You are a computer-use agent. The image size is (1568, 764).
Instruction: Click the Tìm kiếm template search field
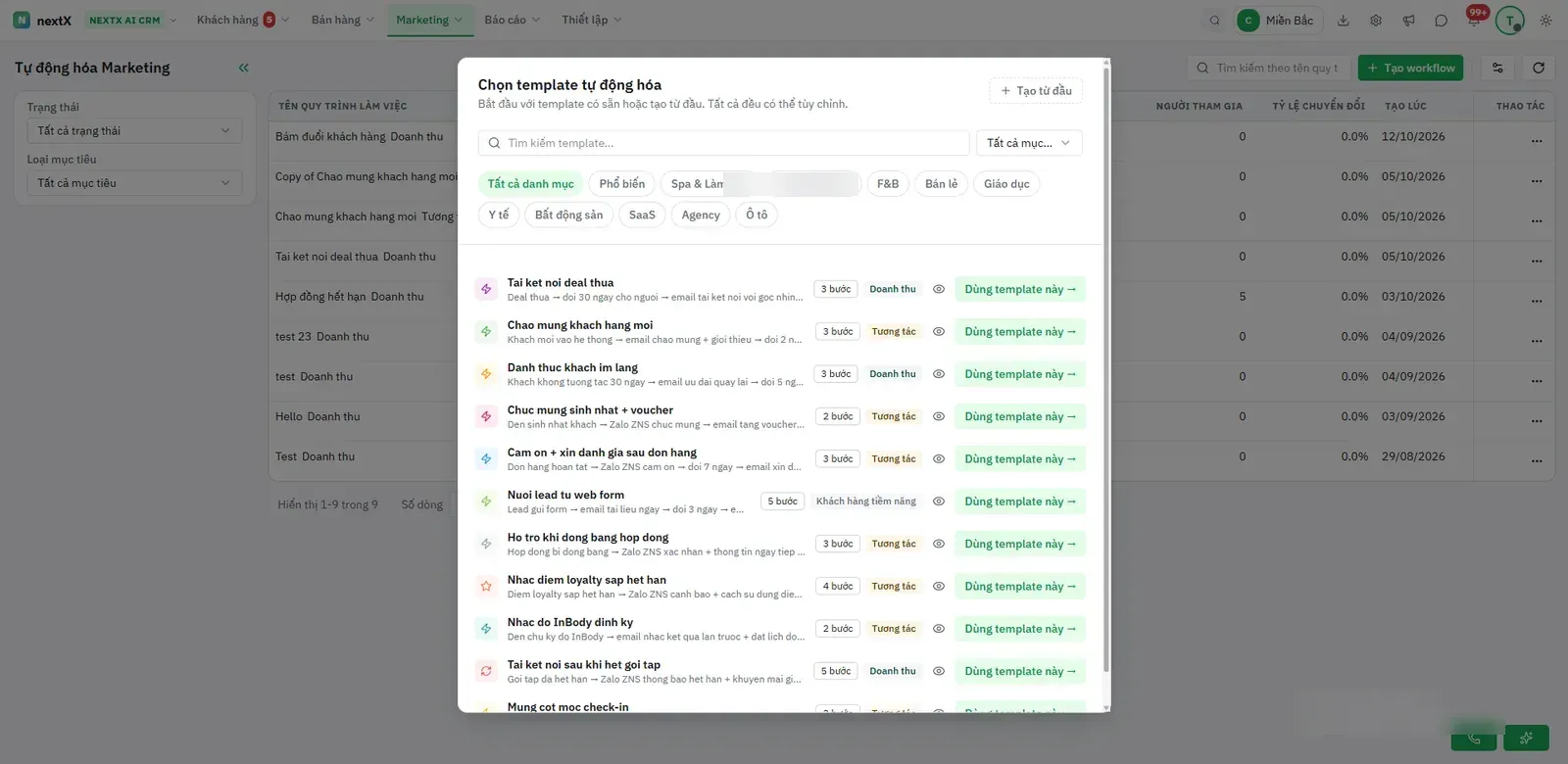pyautogui.click(x=723, y=143)
